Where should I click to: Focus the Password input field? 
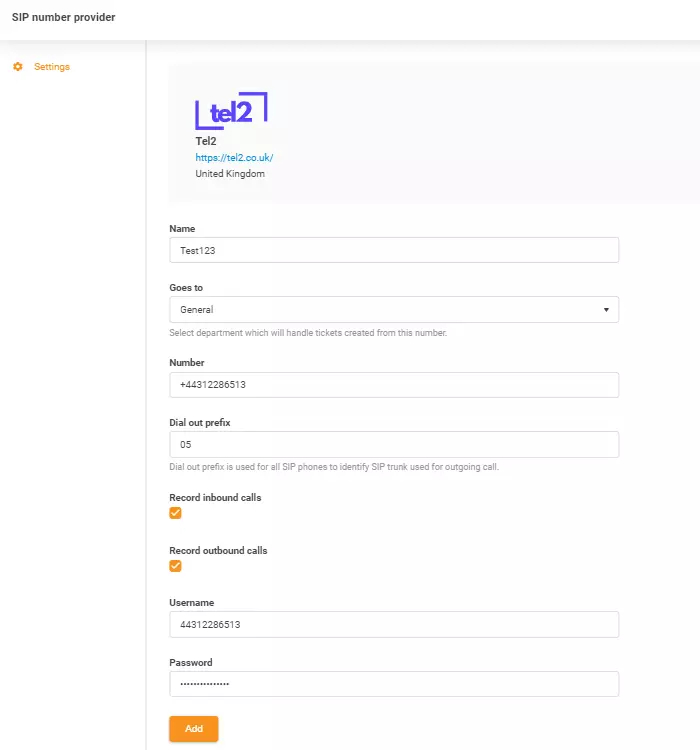[394, 683]
